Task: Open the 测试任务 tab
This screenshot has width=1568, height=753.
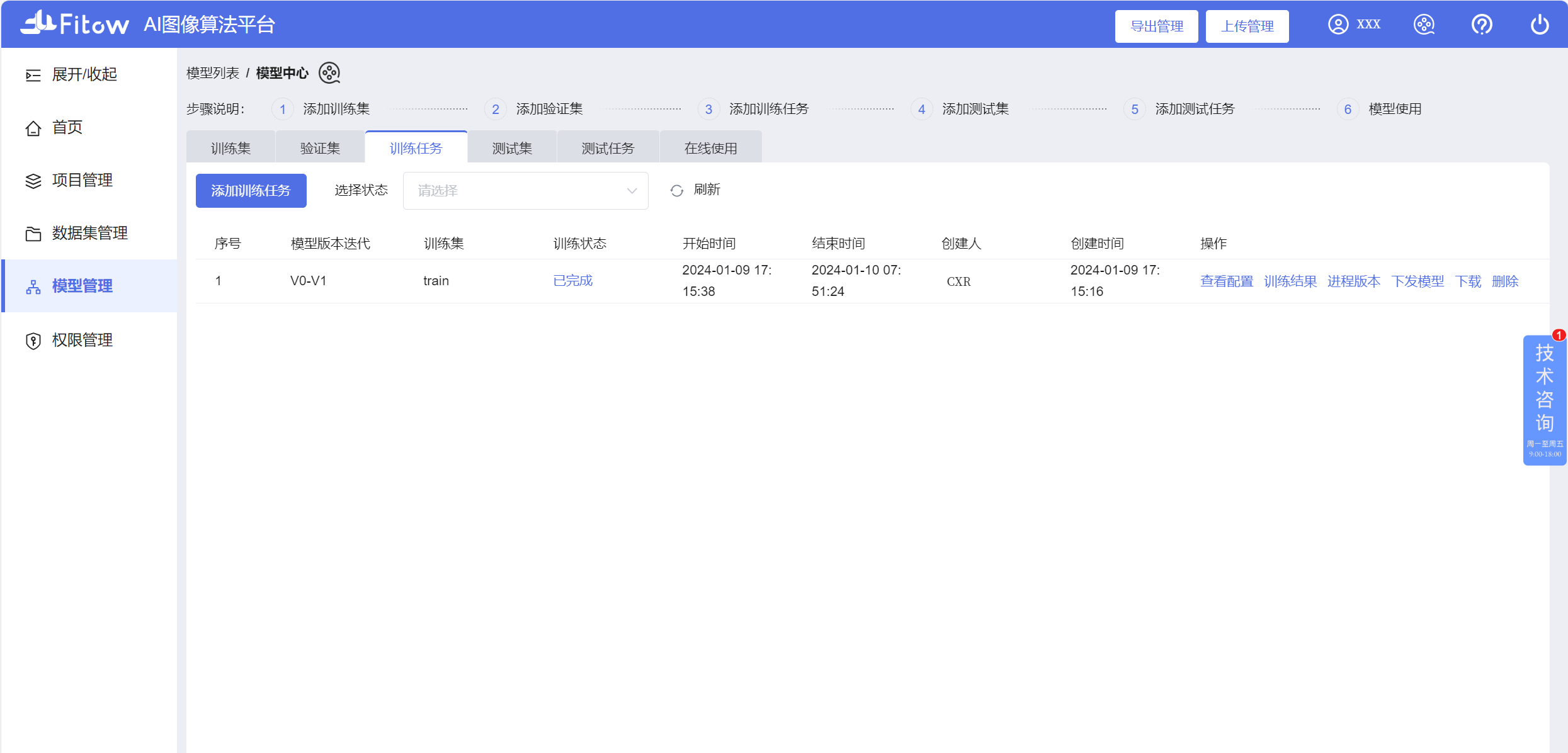Action: (x=608, y=148)
